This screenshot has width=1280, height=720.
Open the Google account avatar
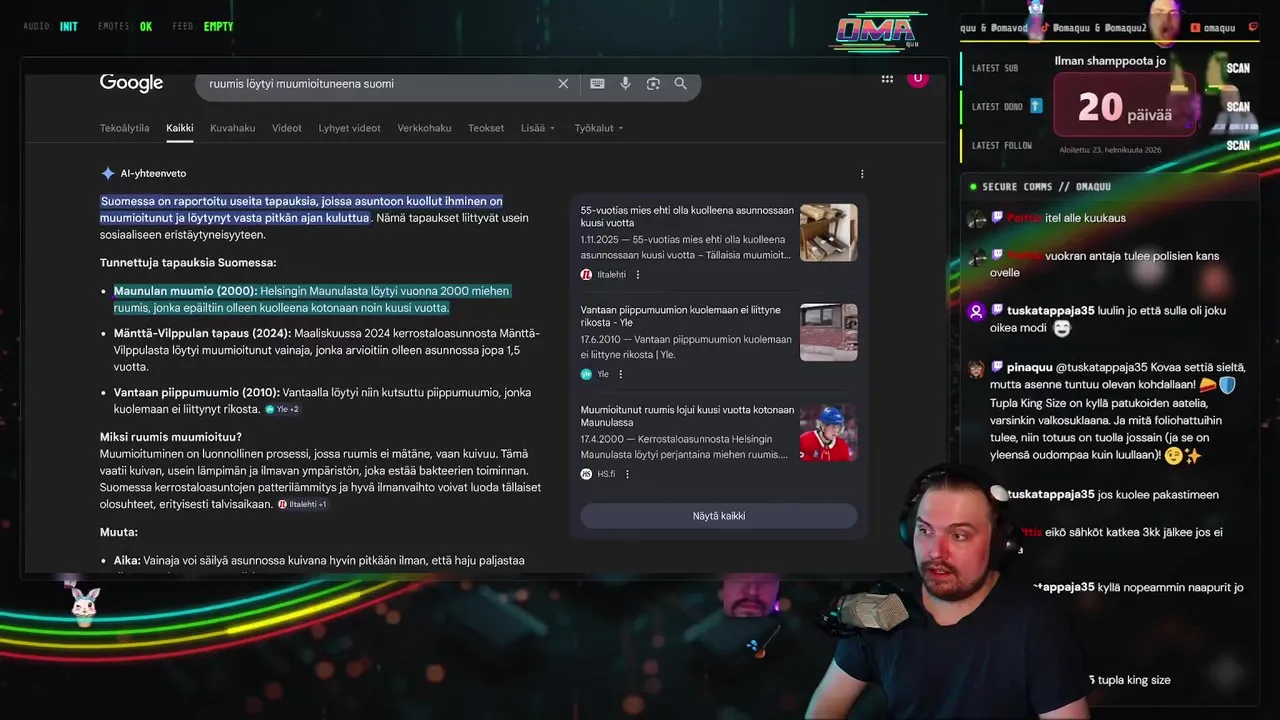(x=917, y=79)
